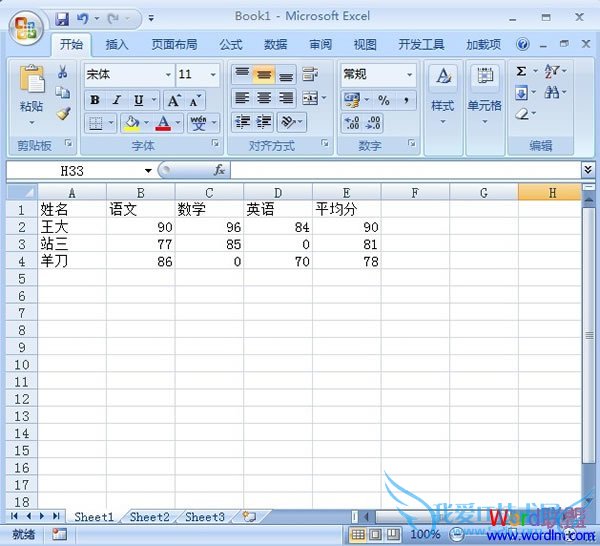The image size is (600, 546).
Task: Align text to middle of cell
Action: pyautogui.click(x=264, y=74)
